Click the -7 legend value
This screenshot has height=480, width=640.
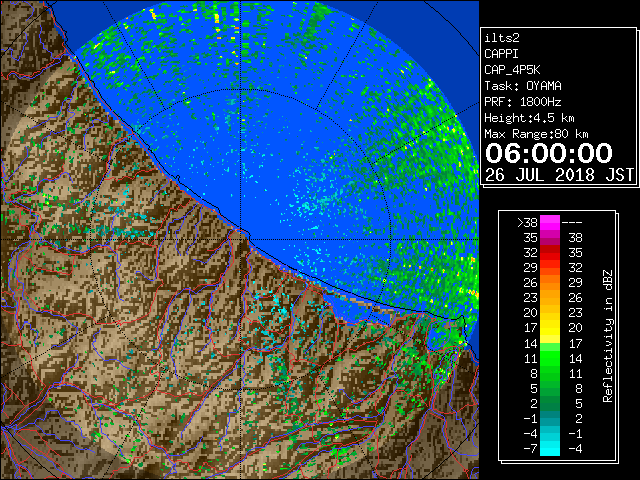pos(530,449)
